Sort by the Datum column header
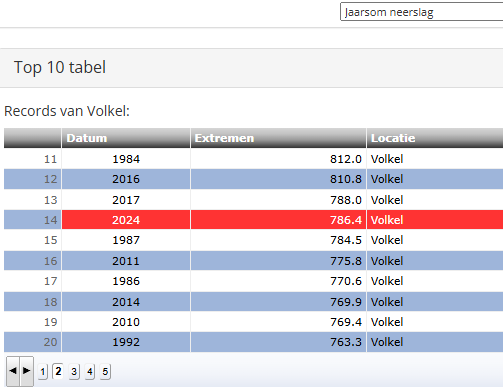Screen dimensions: 503x387 point(126,138)
